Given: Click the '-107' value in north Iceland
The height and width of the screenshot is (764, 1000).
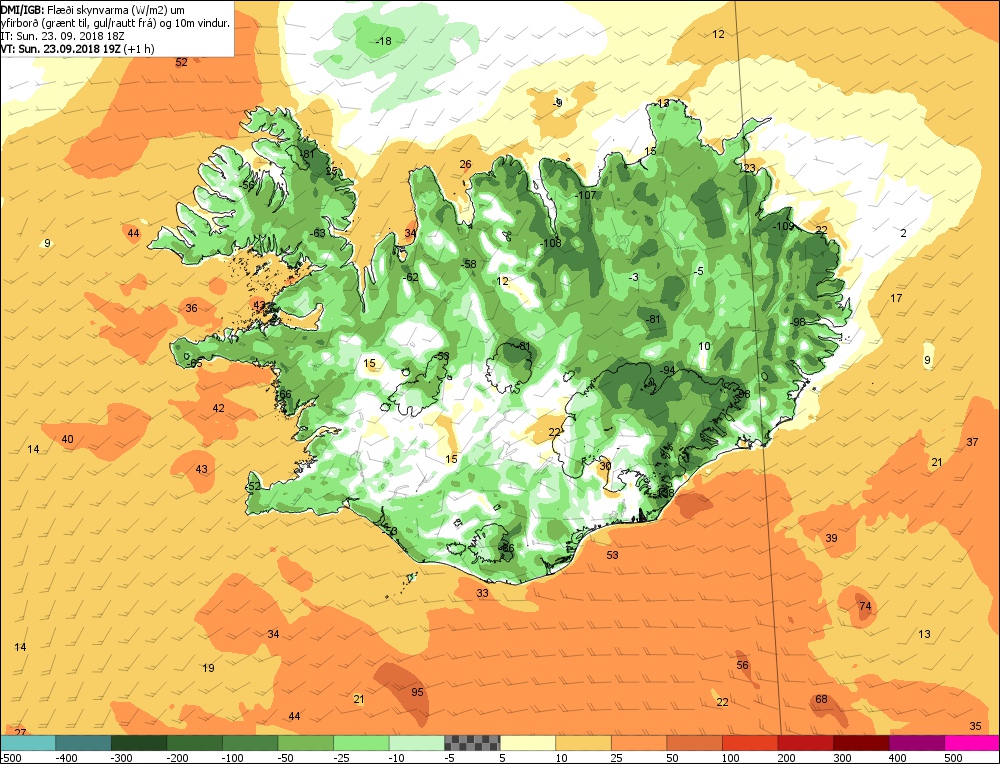Looking at the screenshot, I should click(585, 195).
